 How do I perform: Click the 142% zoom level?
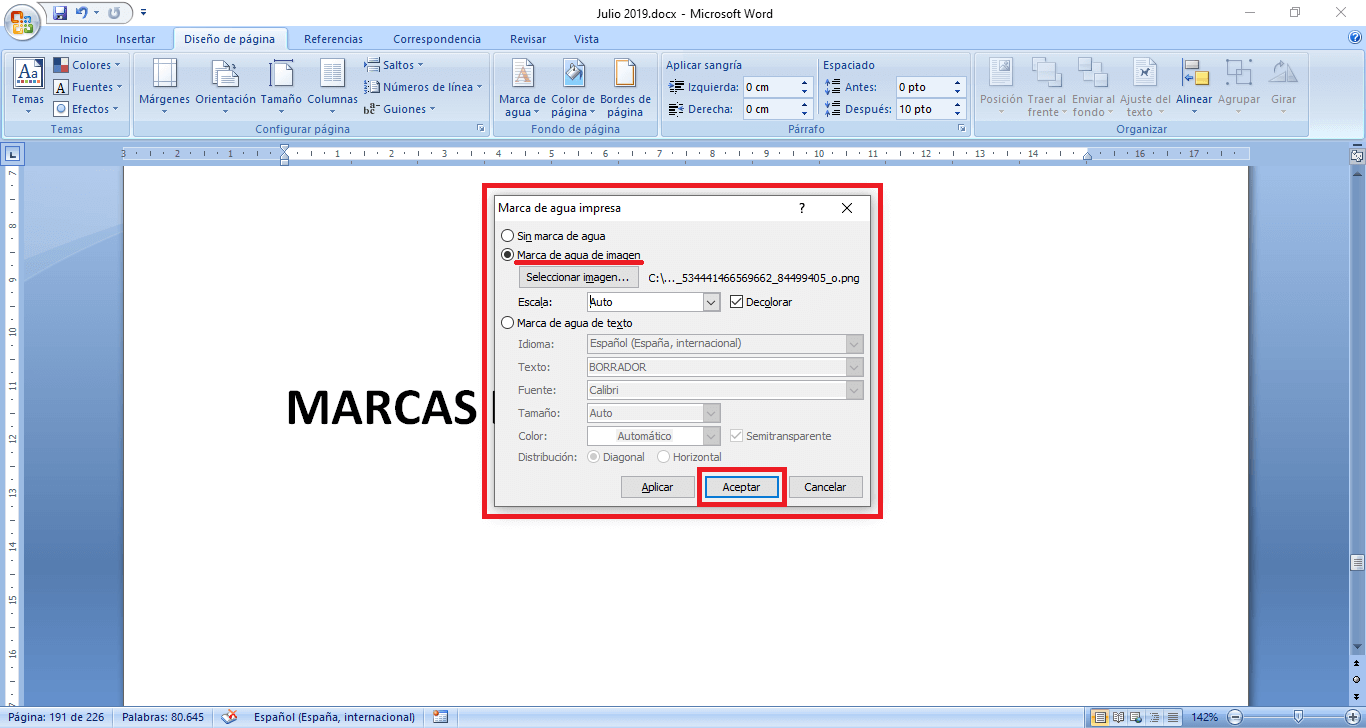tap(1204, 717)
